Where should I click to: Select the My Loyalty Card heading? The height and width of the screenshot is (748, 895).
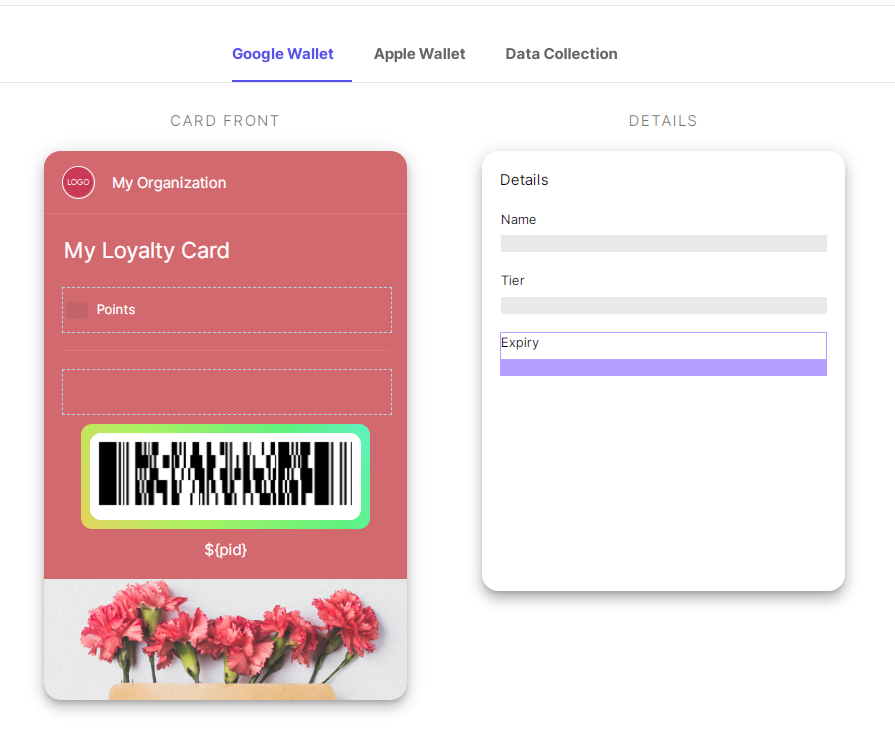point(147,251)
